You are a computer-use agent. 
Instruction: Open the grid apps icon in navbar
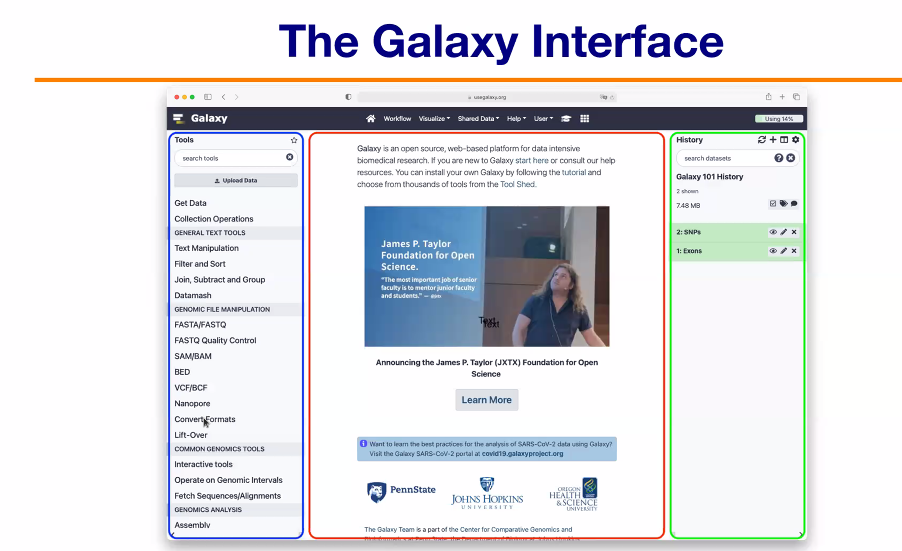pos(584,118)
